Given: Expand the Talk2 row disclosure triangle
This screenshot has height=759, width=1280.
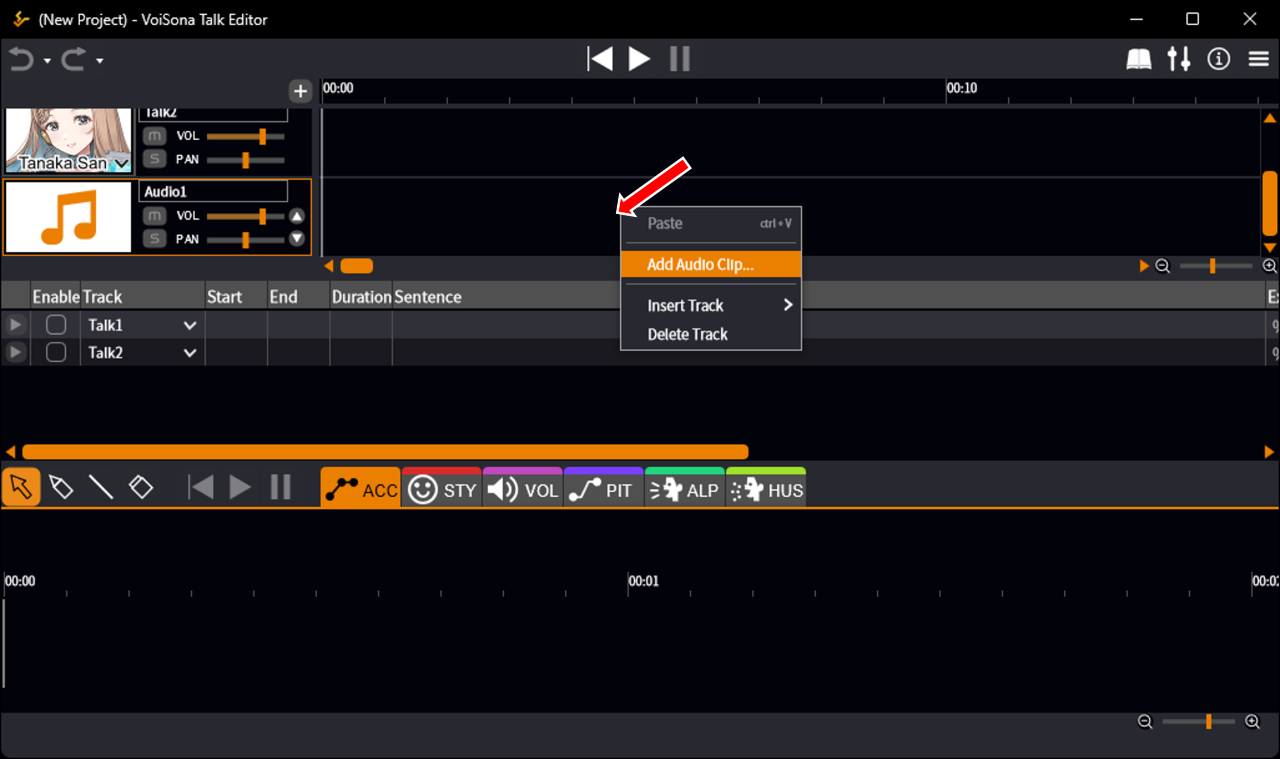Looking at the screenshot, I should pyautogui.click(x=15, y=353).
